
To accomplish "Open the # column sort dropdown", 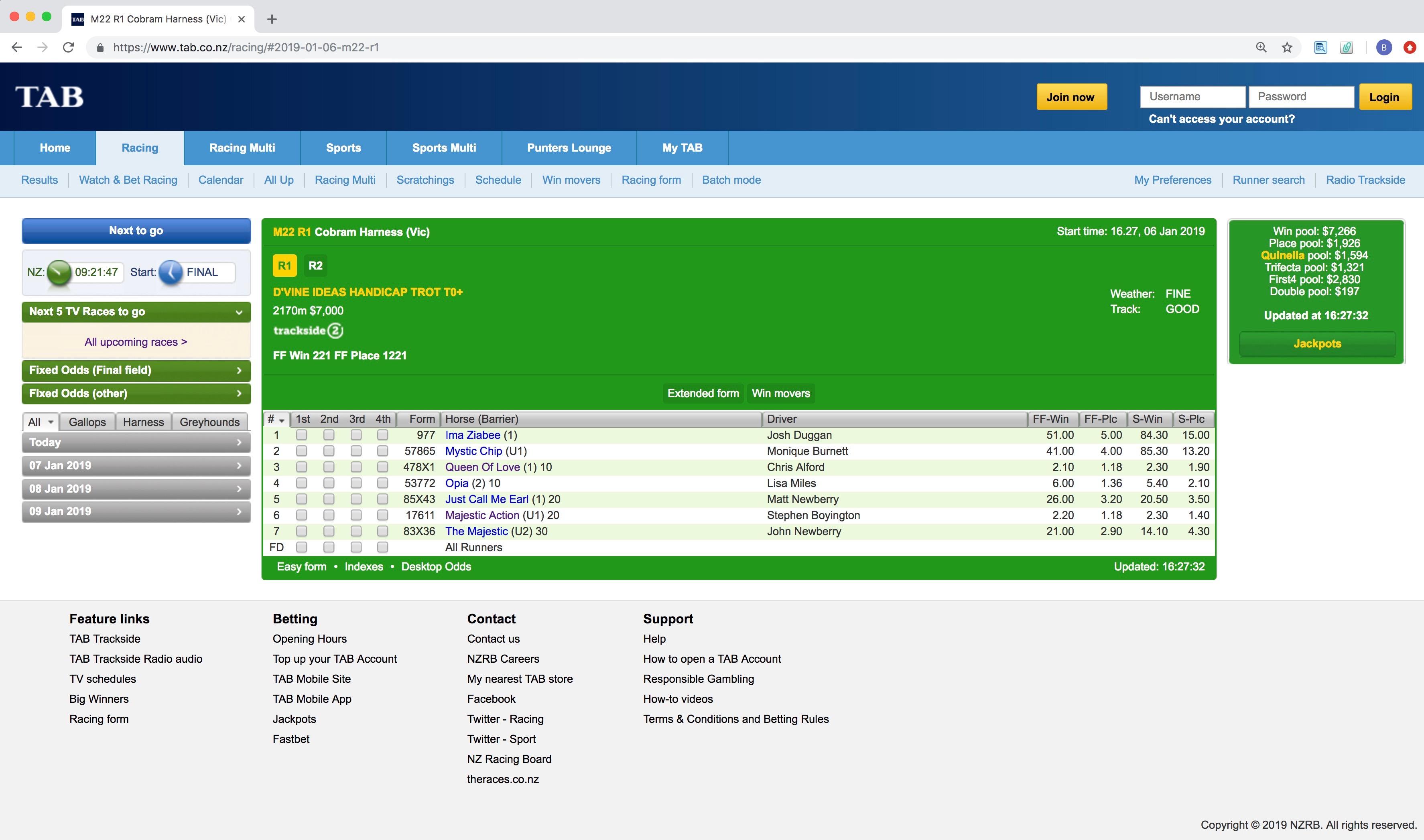I will coord(281,420).
